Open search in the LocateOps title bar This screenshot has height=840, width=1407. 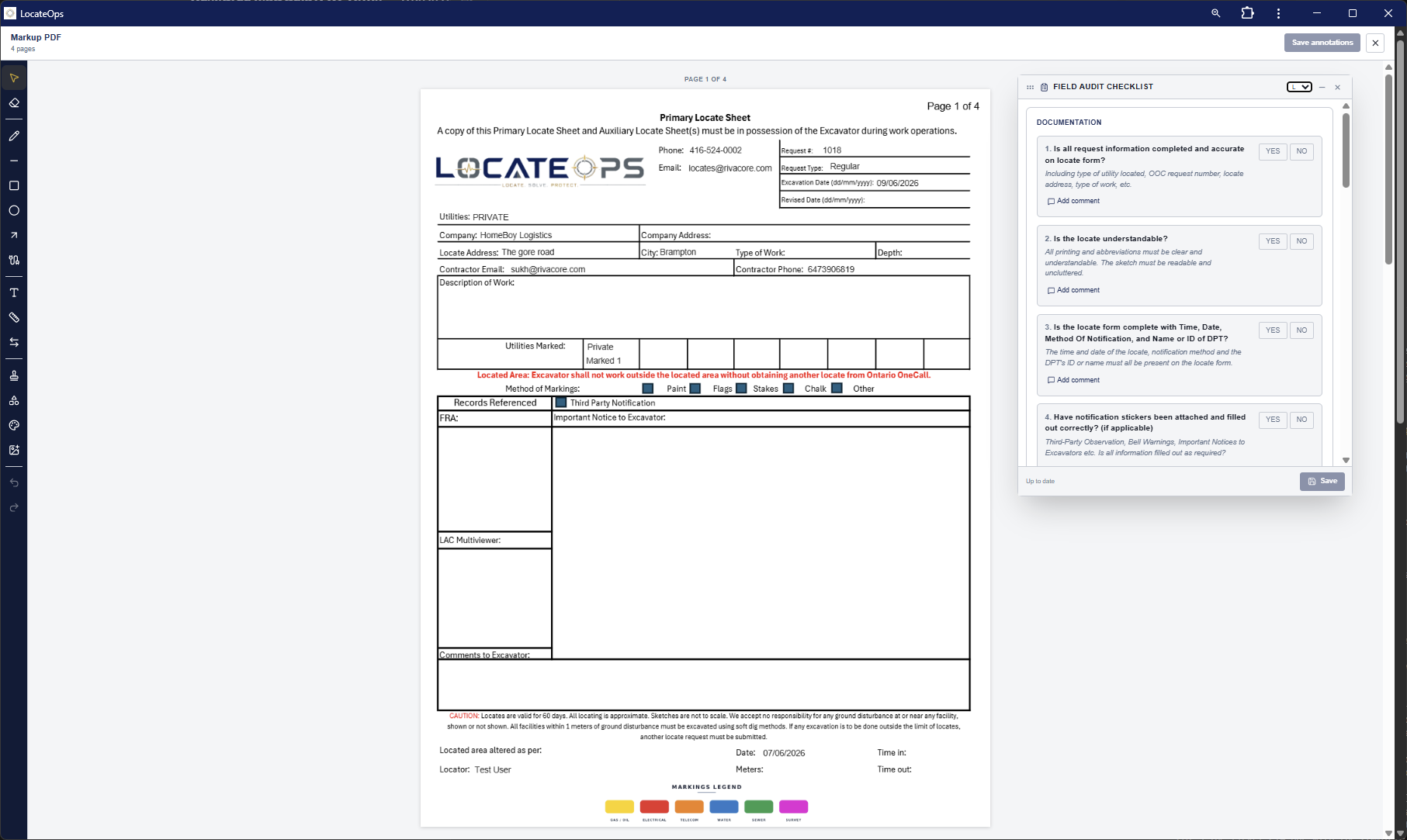(1216, 13)
